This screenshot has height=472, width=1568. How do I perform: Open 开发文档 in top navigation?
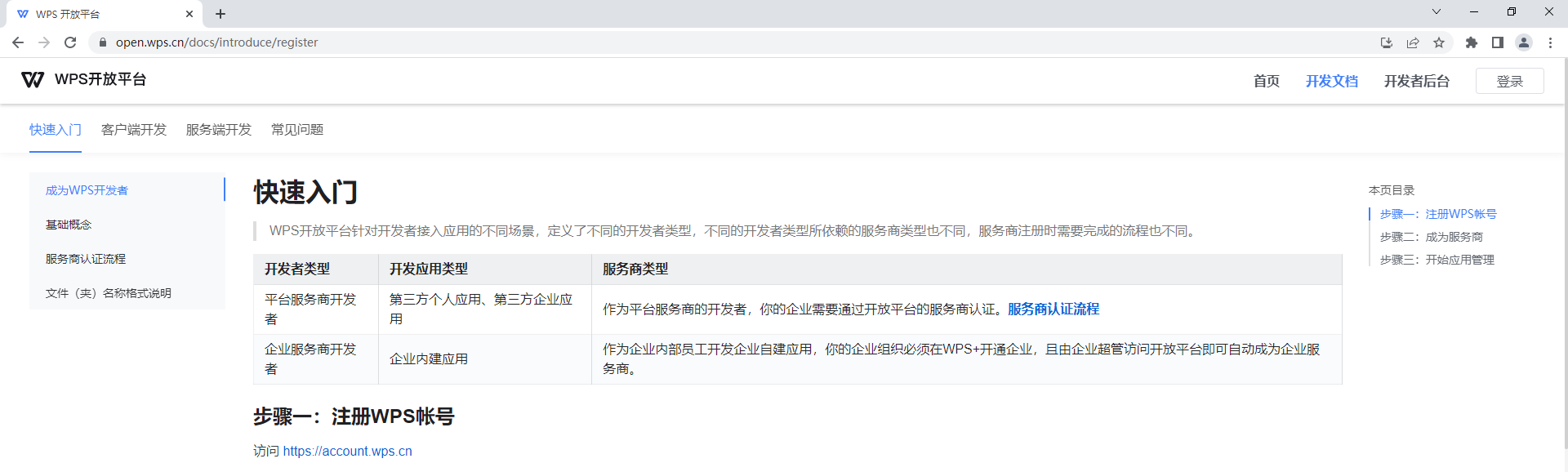pos(1332,81)
